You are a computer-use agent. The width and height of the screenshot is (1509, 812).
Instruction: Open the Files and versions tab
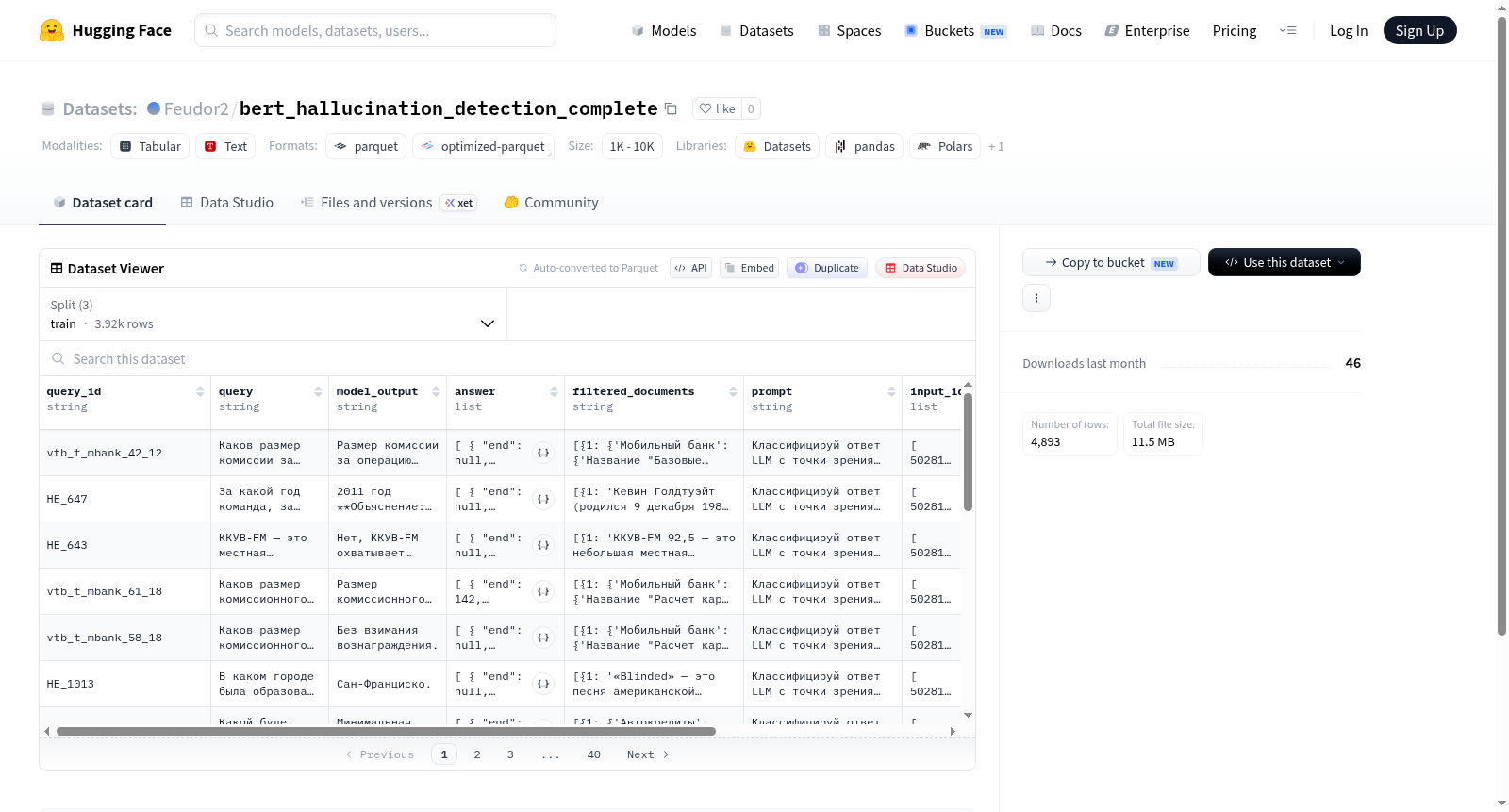[389, 203]
